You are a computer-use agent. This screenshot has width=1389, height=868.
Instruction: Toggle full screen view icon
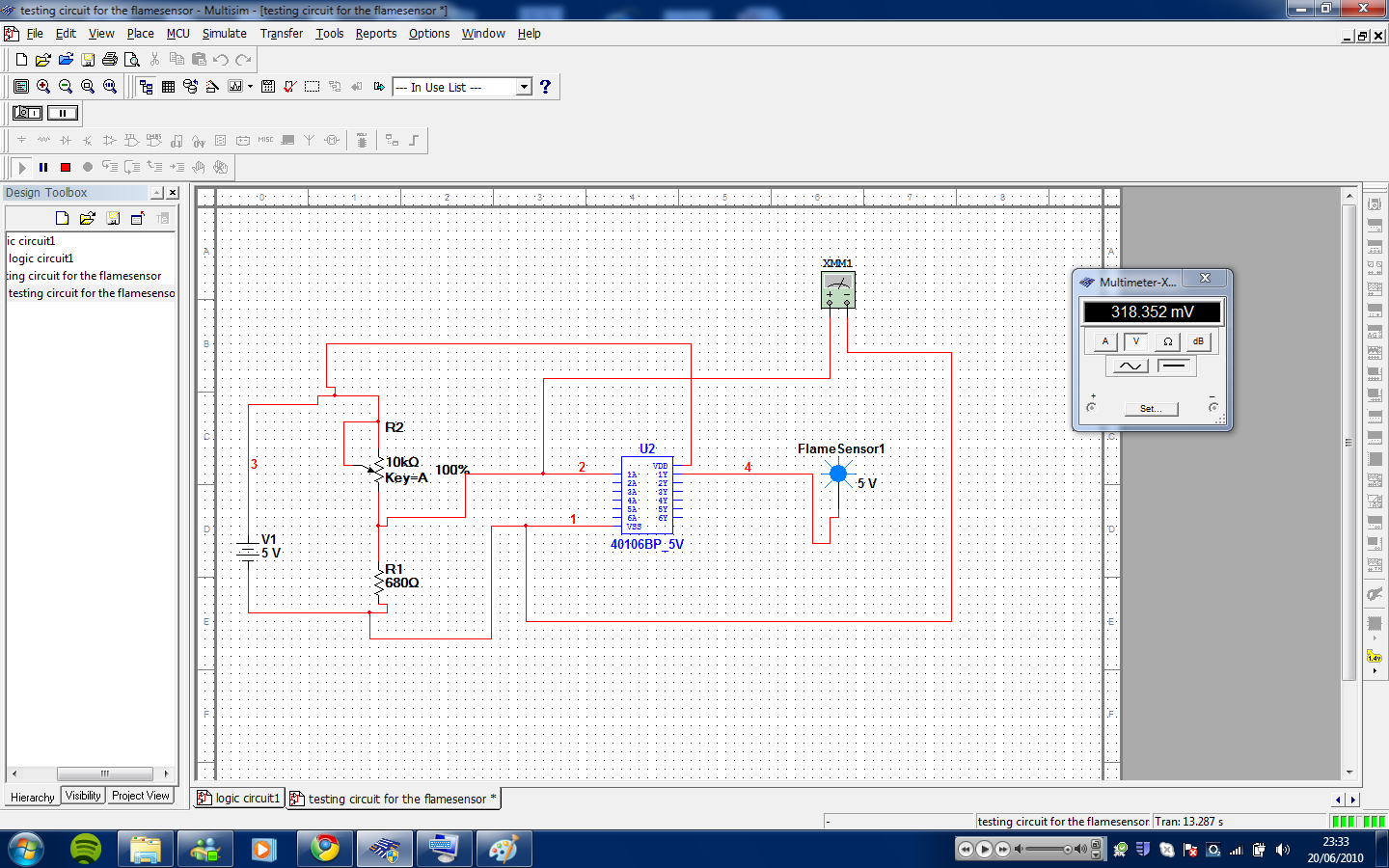click(x=21, y=87)
